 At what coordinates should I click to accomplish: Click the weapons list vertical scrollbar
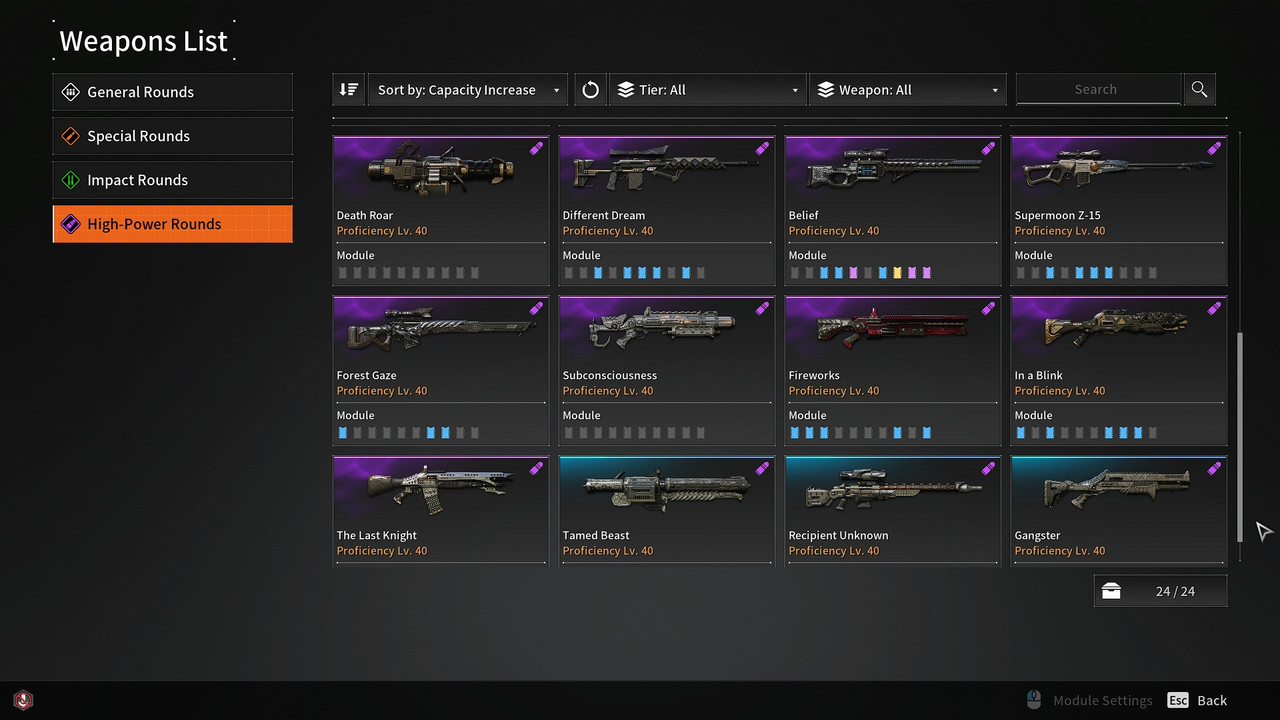1241,437
